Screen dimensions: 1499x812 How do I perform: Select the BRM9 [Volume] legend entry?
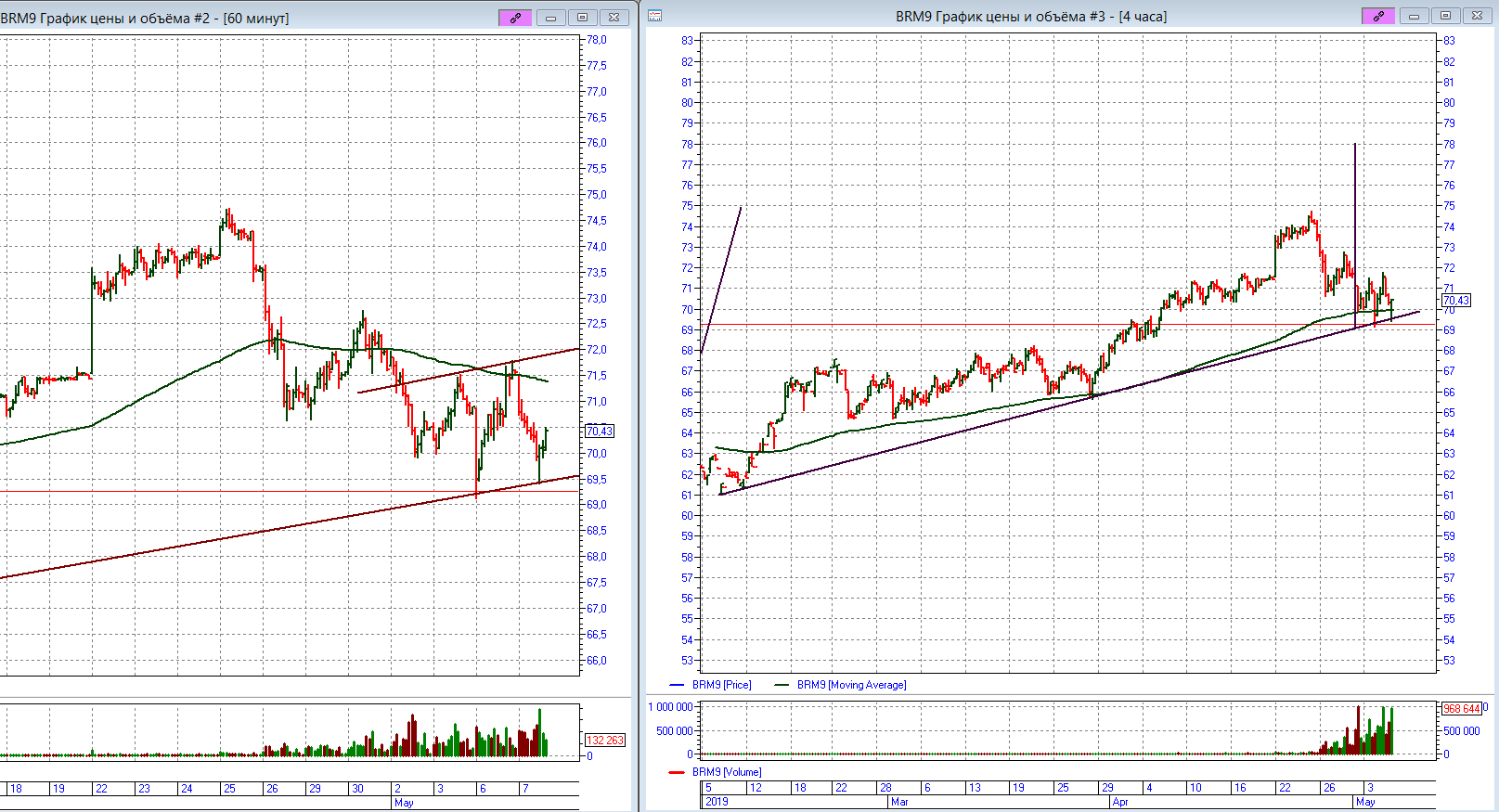726,772
